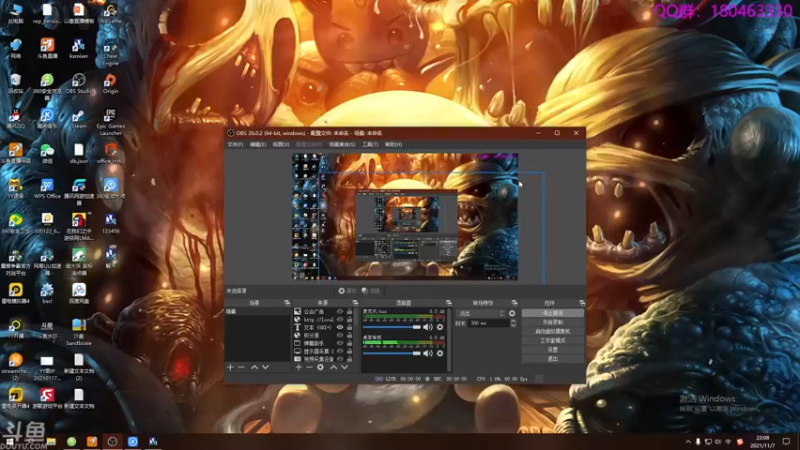The image size is (800, 450).
Task: Open 编辑(E) menu in OBS
Action: (258, 144)
